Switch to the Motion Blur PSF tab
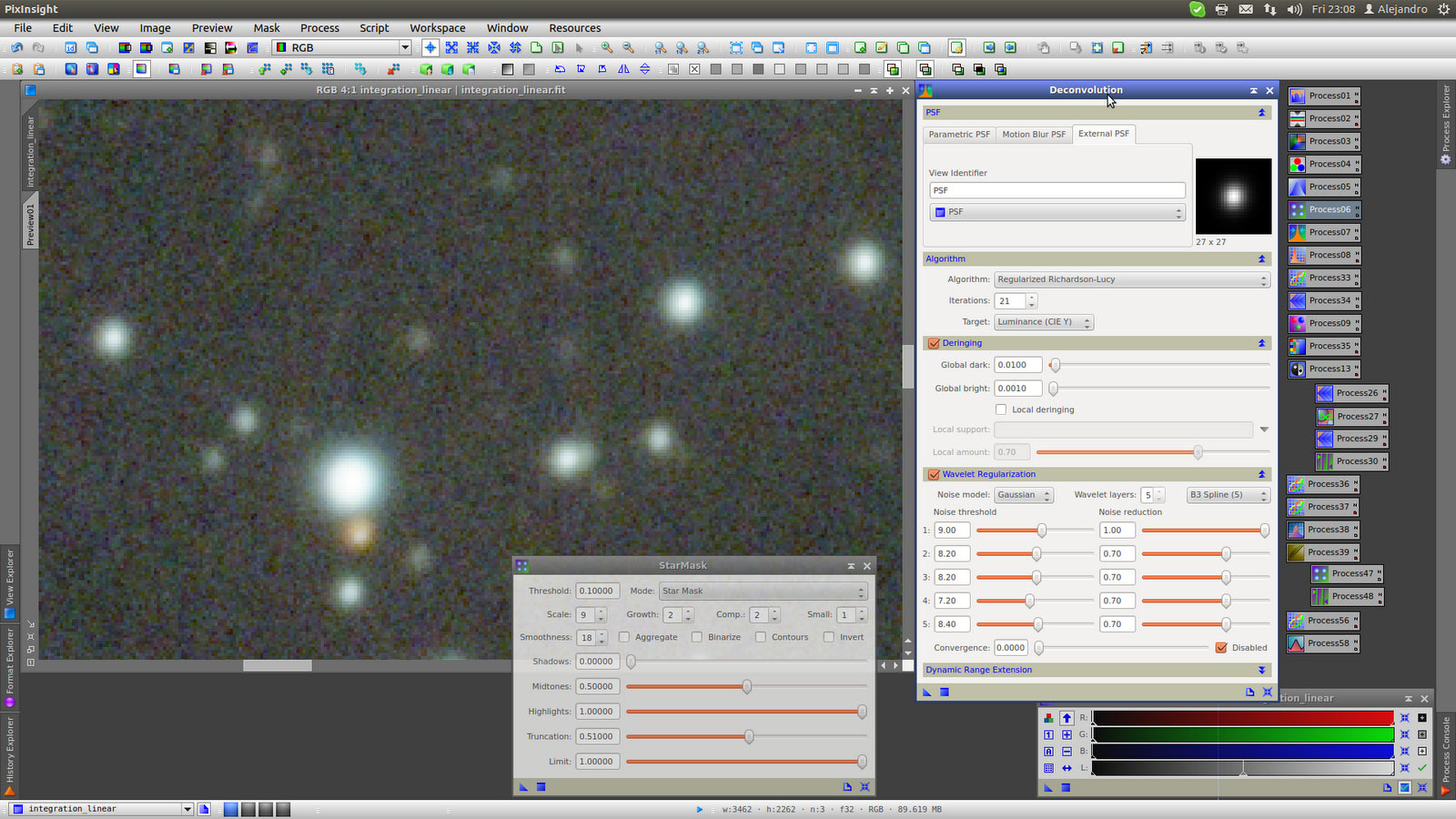Viewport: 1456px width, 819px height. (1034, 135)
